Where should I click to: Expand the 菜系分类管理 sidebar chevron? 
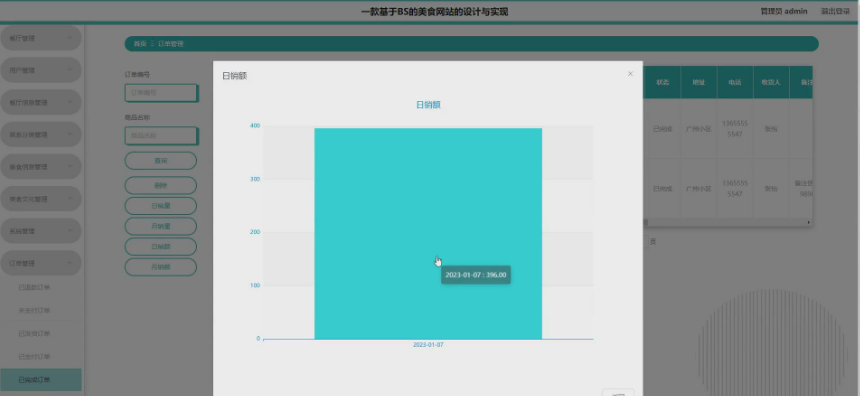(x=70, y=134)
